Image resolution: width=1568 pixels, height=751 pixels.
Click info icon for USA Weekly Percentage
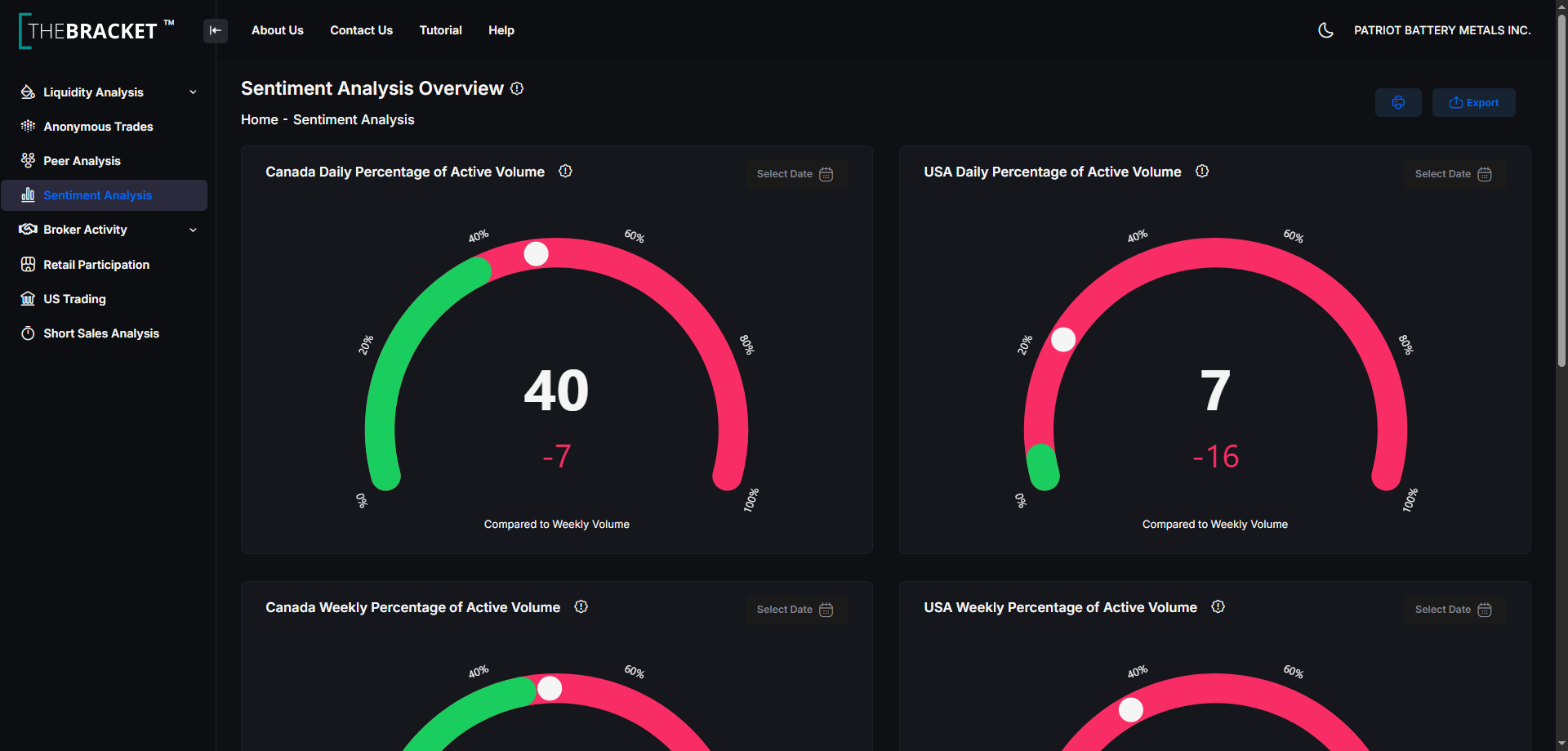point(1218,606)
